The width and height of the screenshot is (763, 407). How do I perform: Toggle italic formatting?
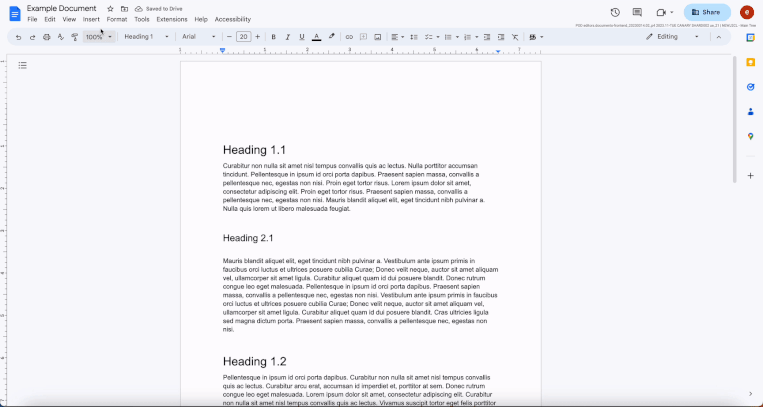tap(288, 37)
